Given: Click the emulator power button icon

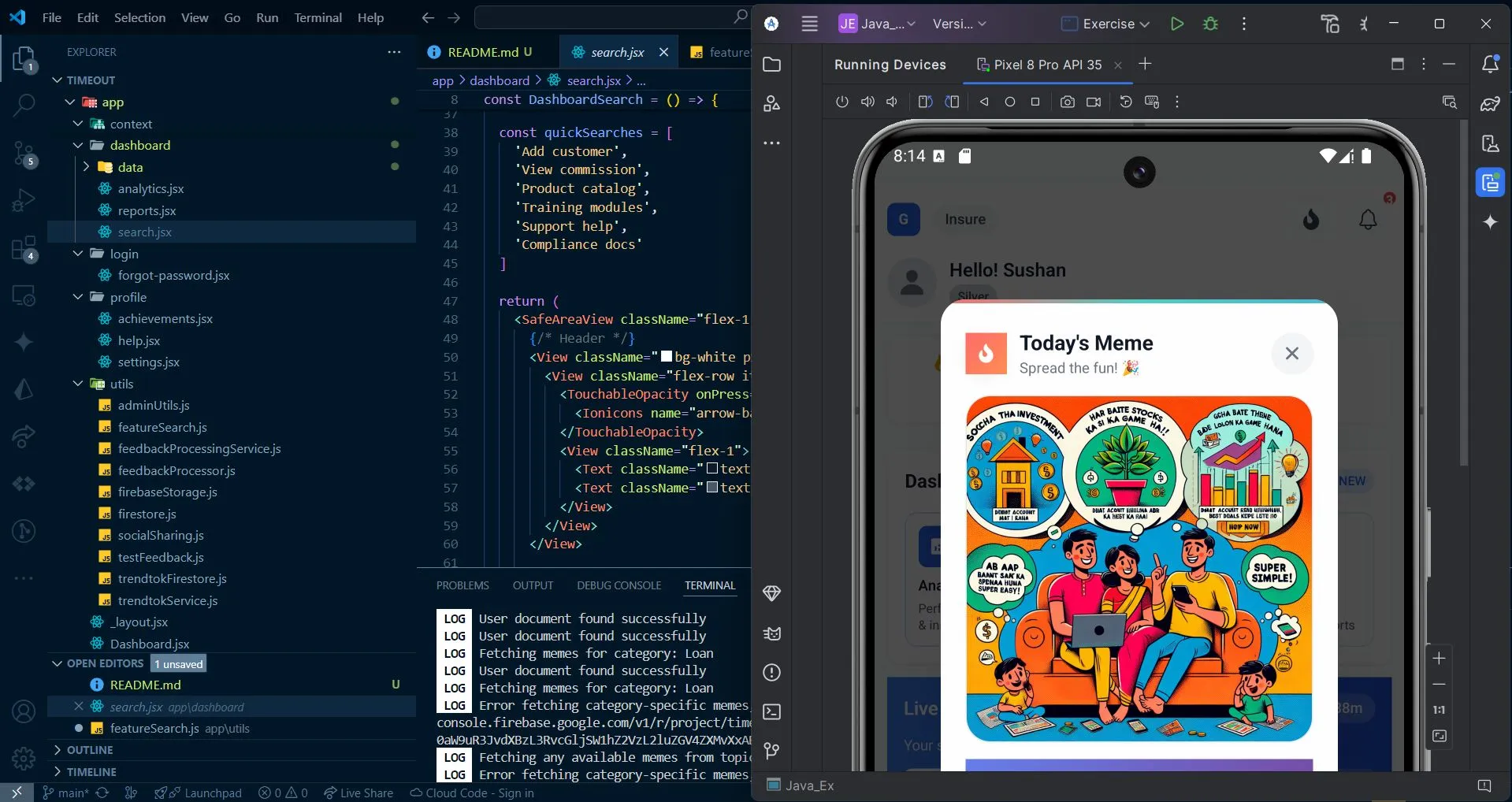Looking at the screenshot, I should (841, 102).
